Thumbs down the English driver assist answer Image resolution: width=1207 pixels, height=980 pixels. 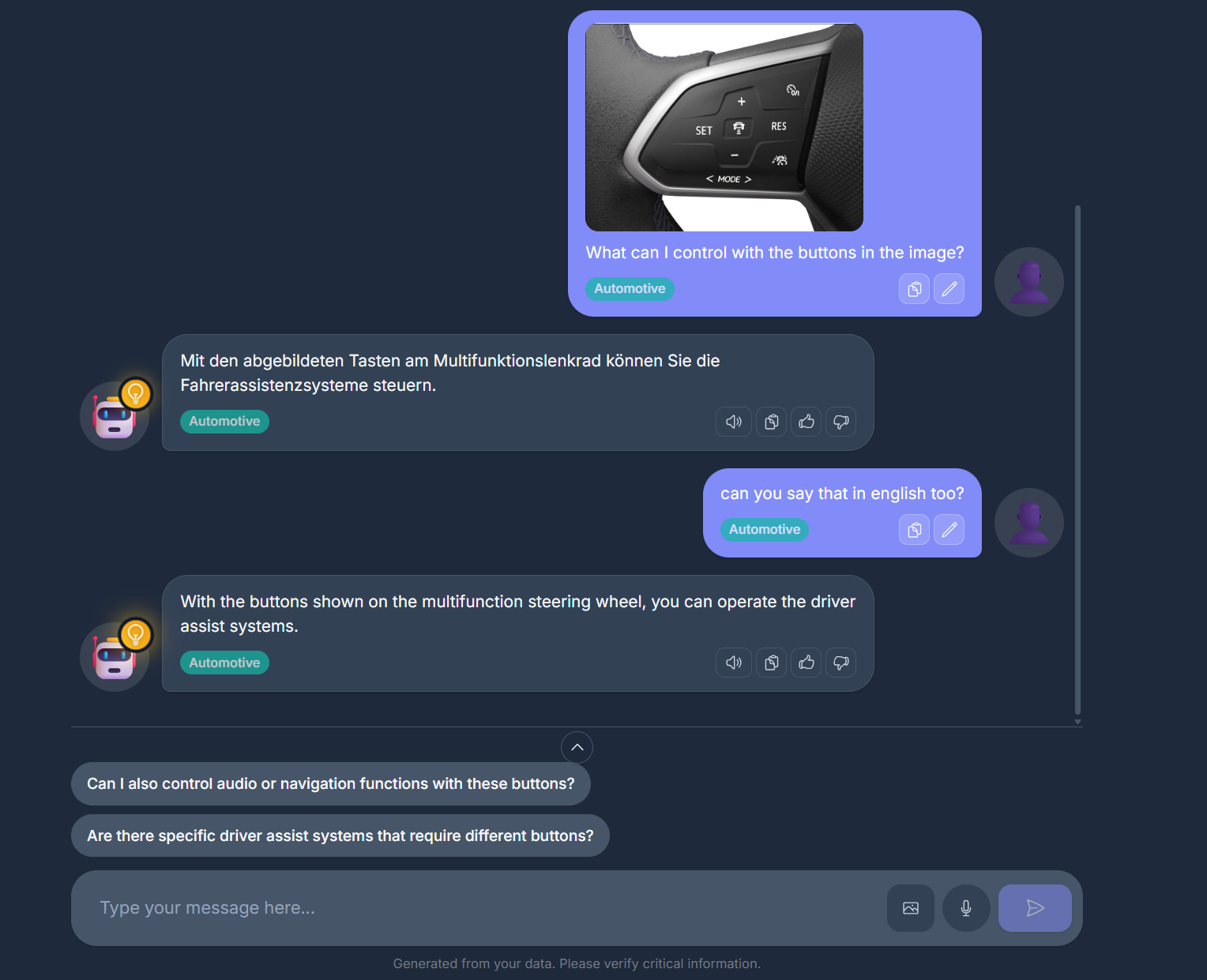841,663
